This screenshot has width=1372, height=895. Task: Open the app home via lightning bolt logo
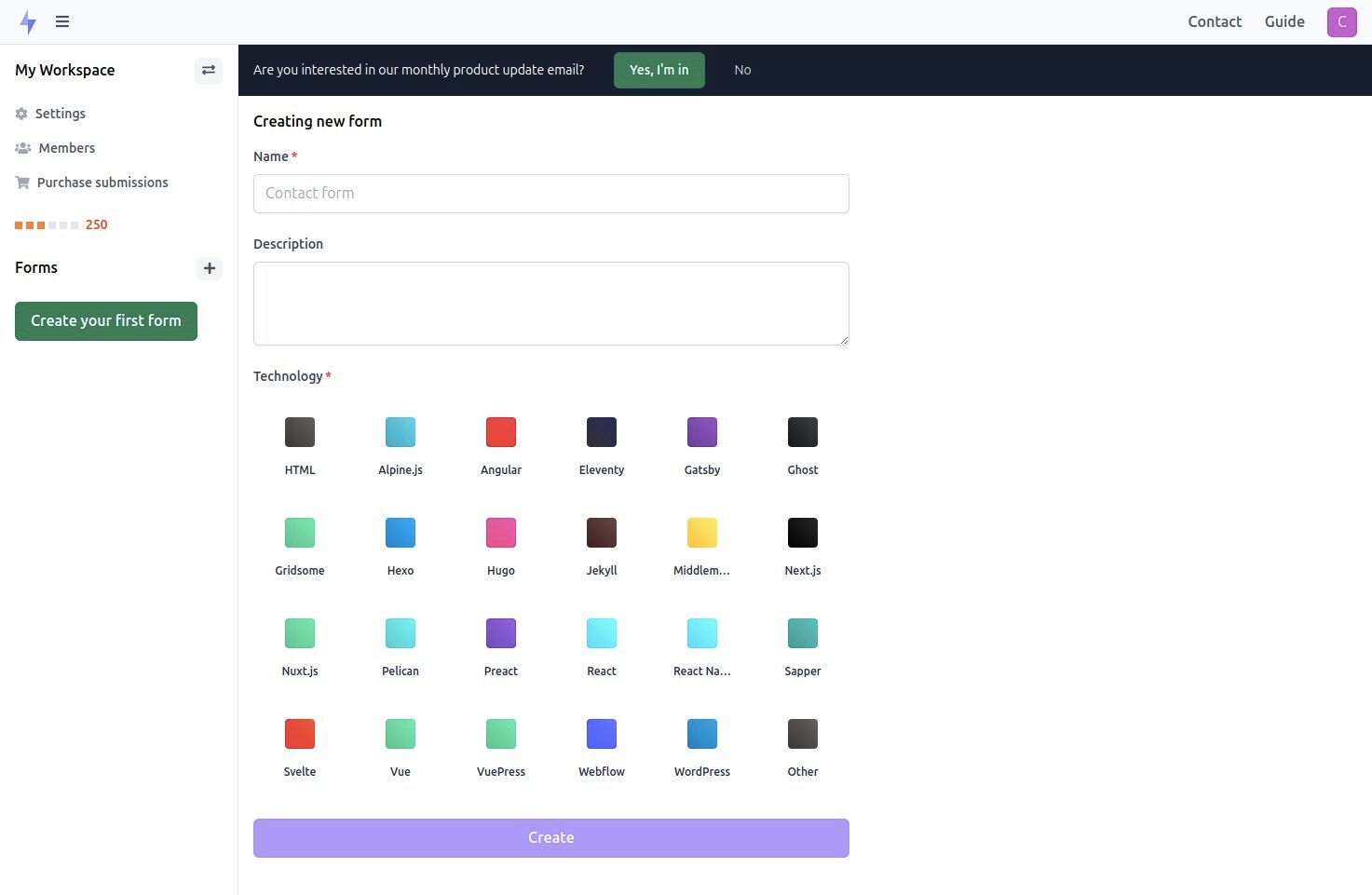point(28,21)
